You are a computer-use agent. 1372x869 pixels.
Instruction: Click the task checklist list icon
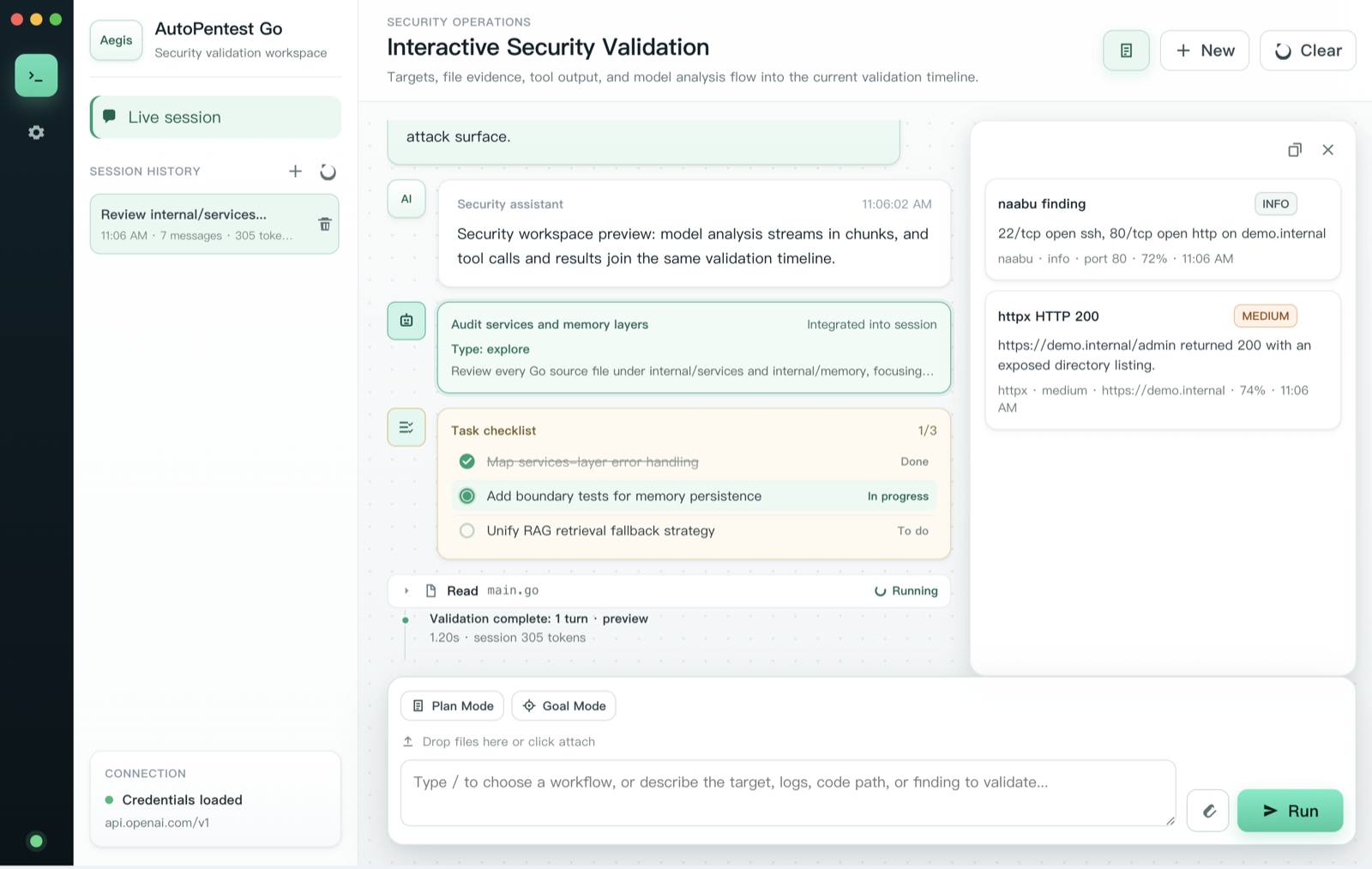(406, 427)
